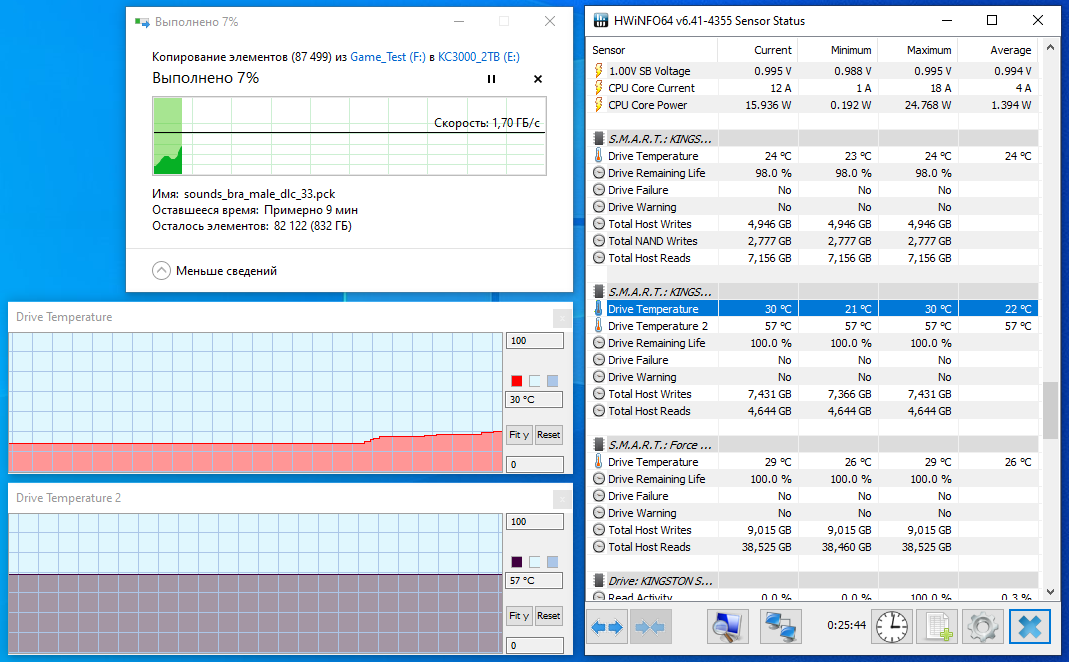Edit the min value 0 in Drive Temperature graph

tap(534, 464)
